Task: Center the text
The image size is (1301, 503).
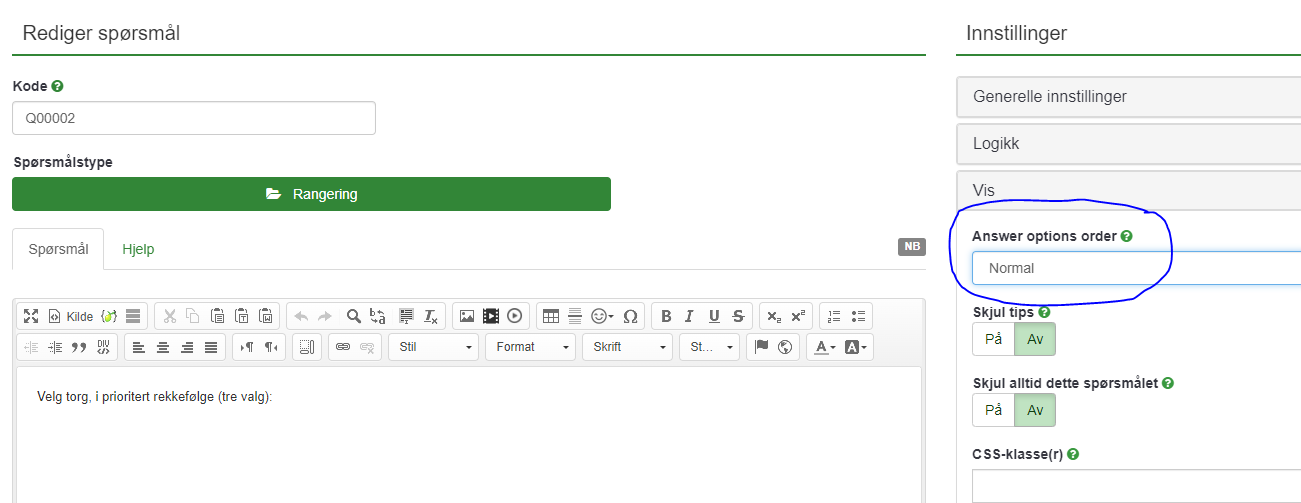Action: click(x=163, y=347)
